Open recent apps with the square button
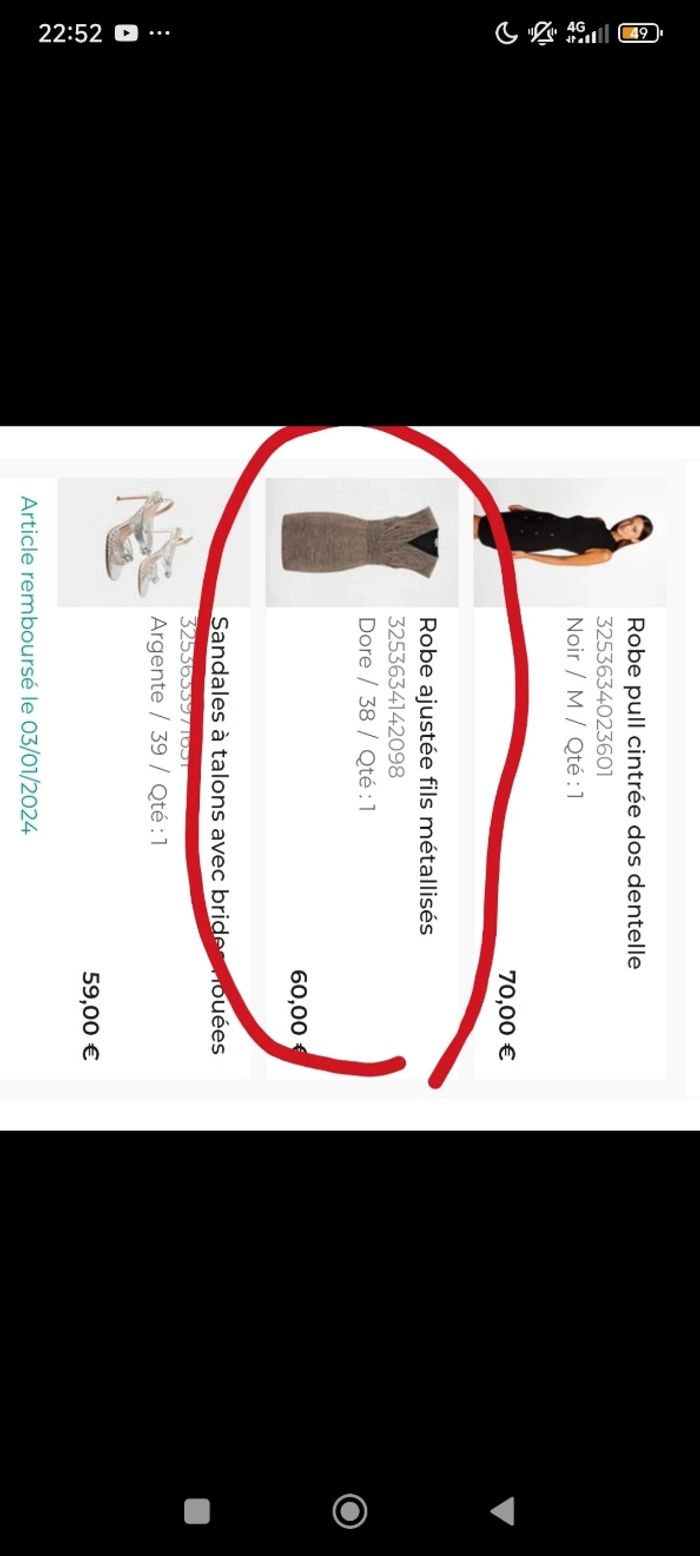Viewport: 700px width, 1556px height. pos(197,1511)
